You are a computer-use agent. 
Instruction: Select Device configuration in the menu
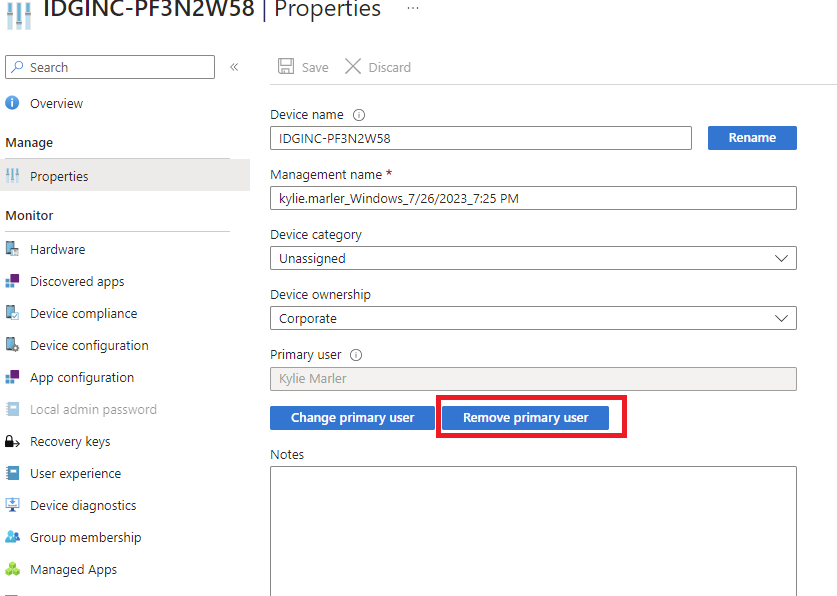click(89, 345)
